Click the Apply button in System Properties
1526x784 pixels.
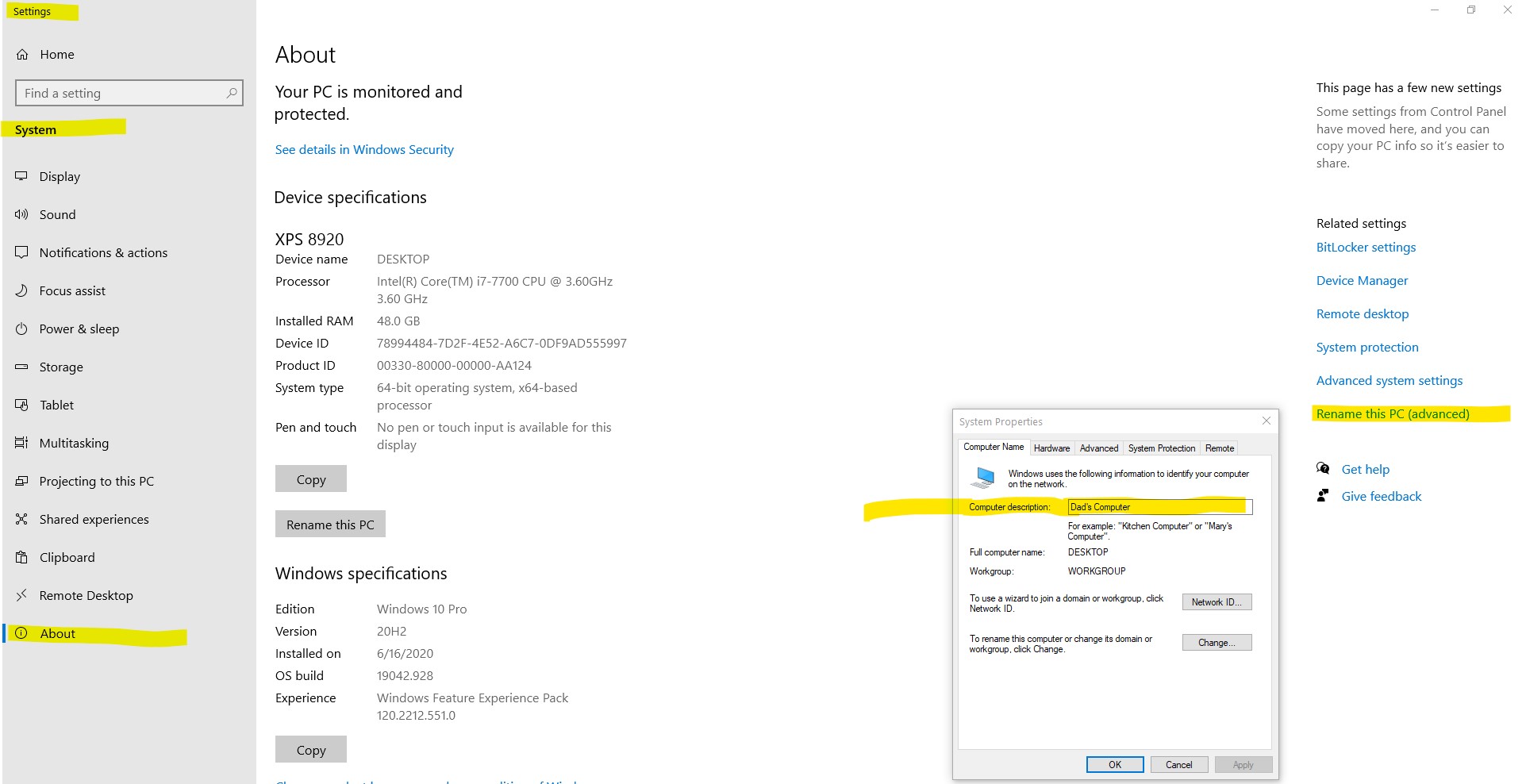tap(1243, 765)
